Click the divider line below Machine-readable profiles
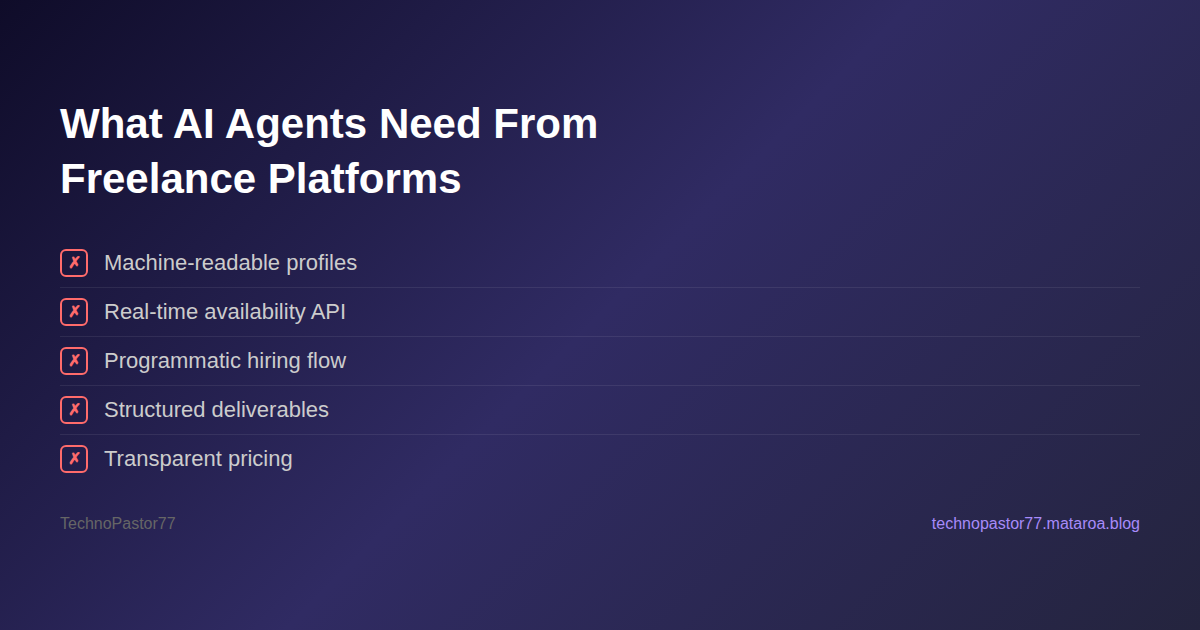Image resolution: width=1200 pixels, height=630 pixels. (600, 287)
